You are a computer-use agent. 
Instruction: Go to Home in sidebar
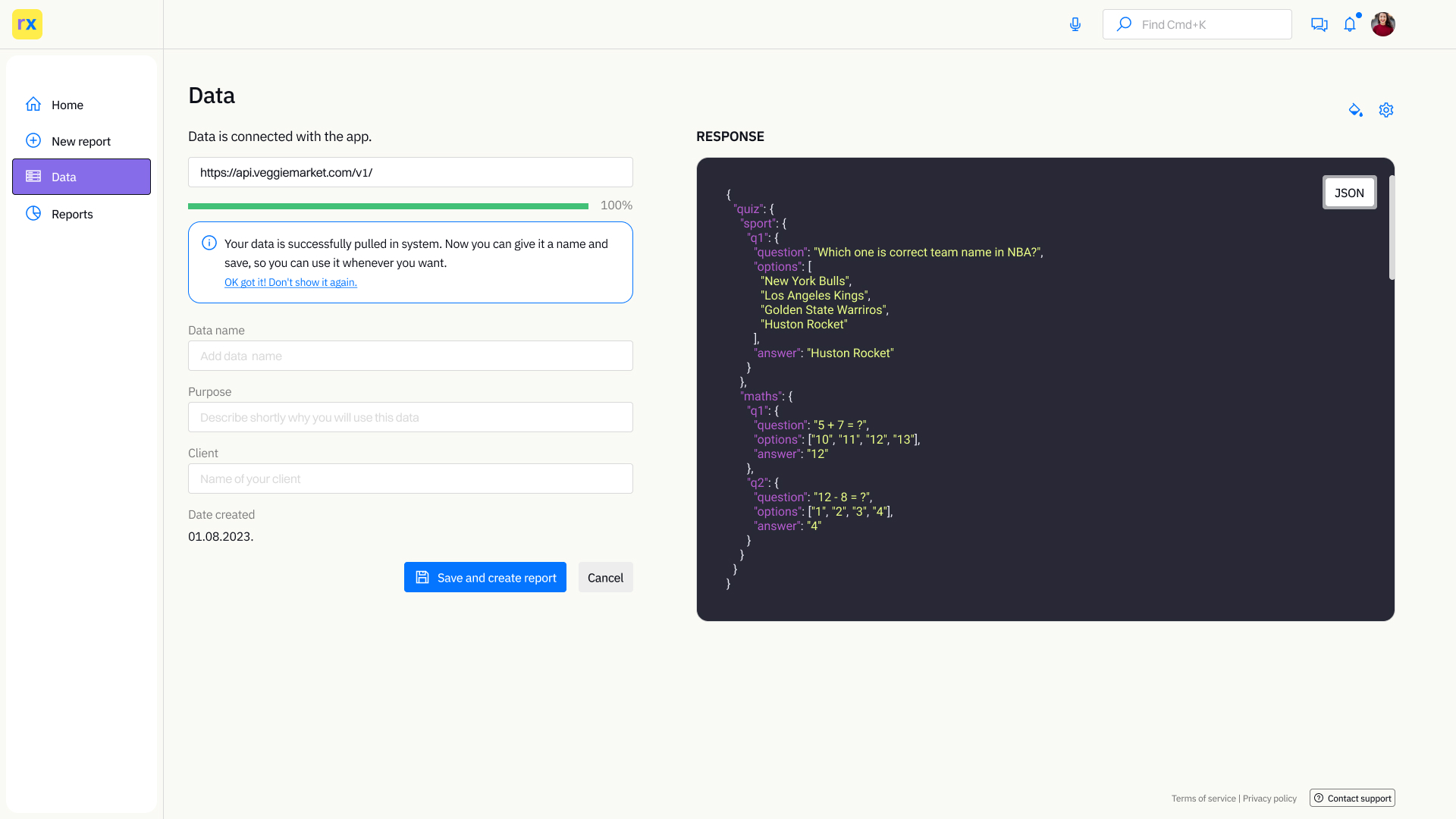point(81,105)
